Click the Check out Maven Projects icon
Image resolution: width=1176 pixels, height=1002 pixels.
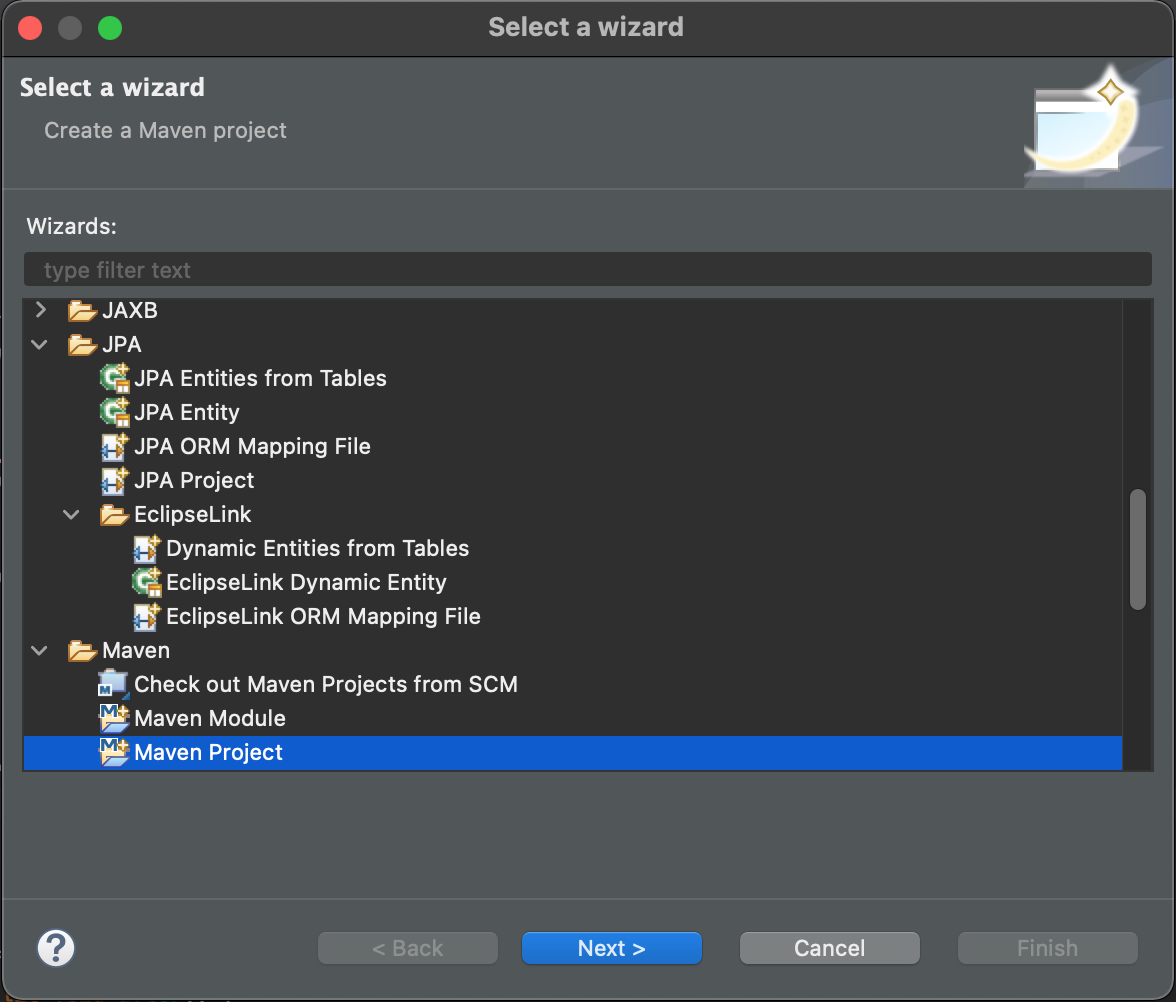coord(114,684)
